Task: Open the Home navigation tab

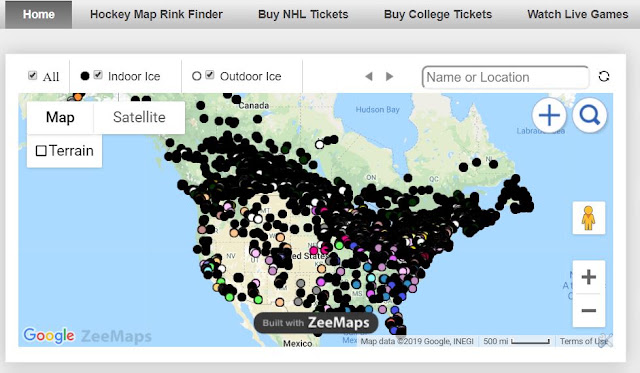Action: point(38,14)
